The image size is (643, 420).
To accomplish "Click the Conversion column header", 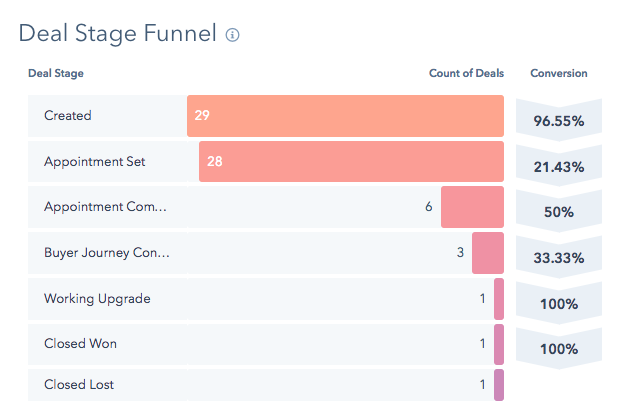I will coord(558,73).
